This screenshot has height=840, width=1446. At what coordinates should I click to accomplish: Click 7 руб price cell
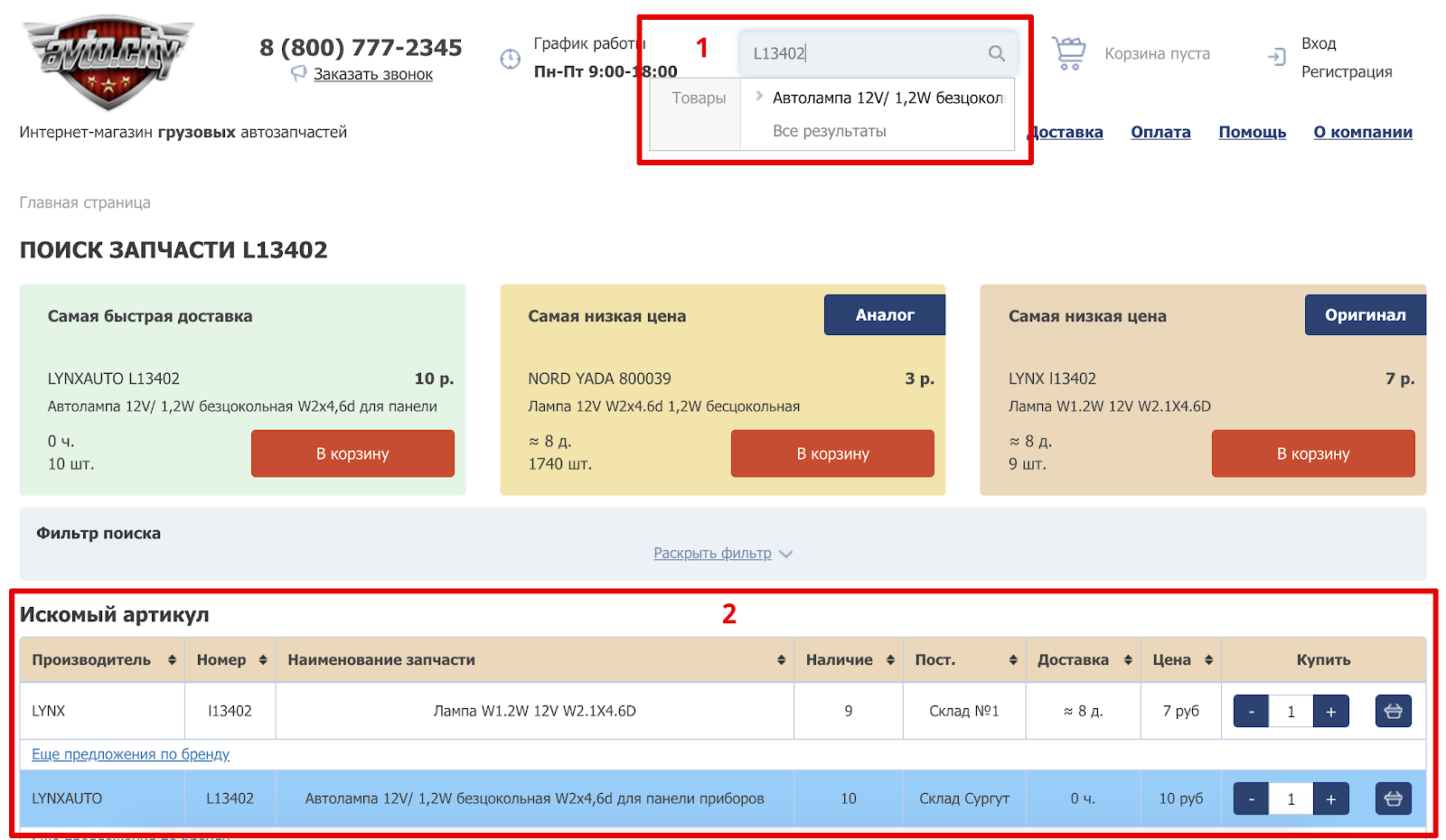click(1180, 711)
